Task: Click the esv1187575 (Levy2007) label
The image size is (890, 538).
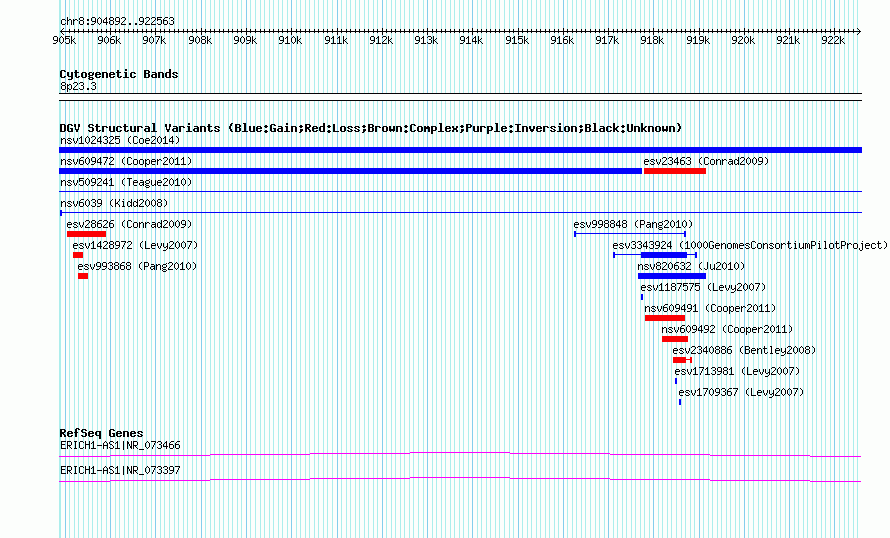Action: coord(703,287)
